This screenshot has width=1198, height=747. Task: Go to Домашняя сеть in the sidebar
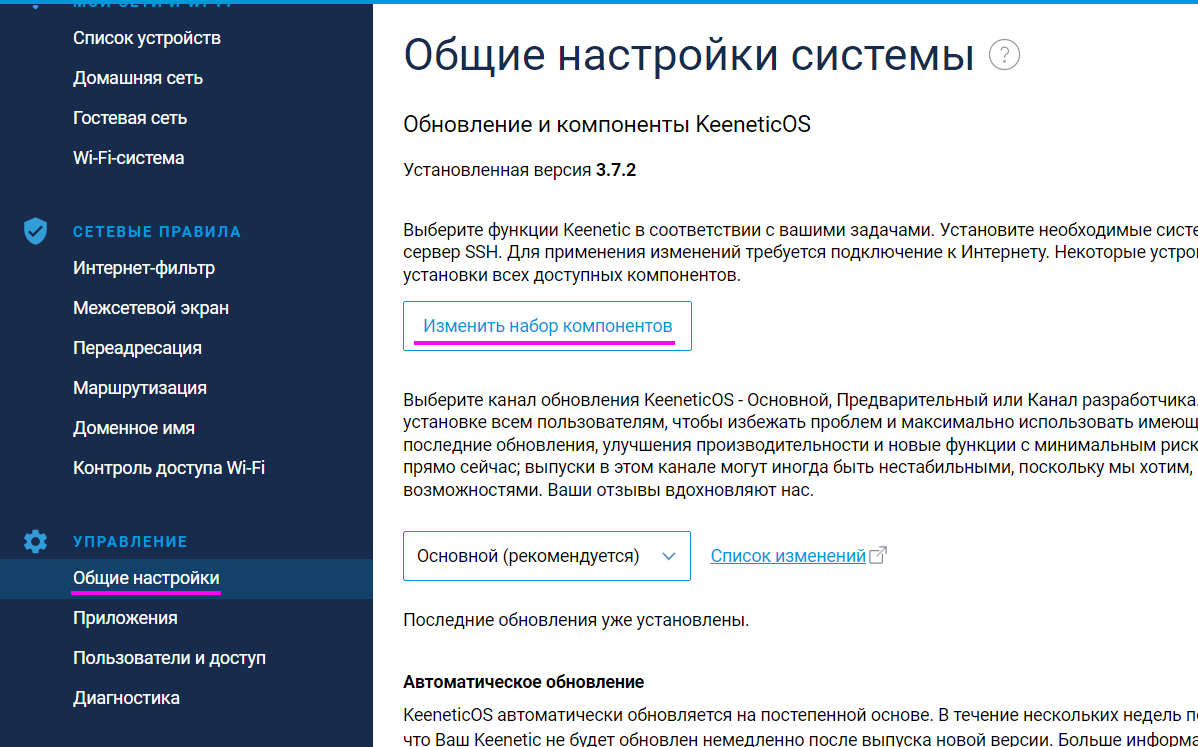[138, 78]
